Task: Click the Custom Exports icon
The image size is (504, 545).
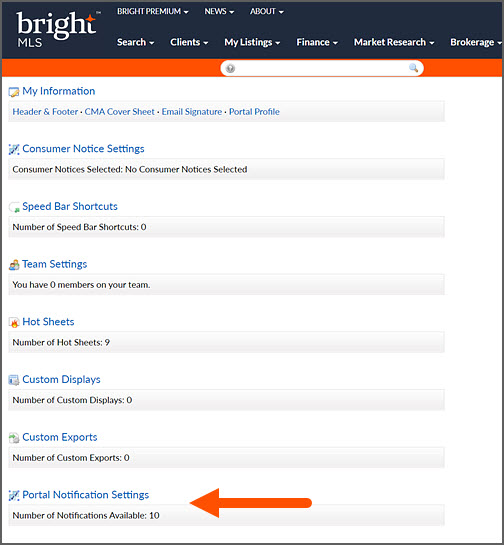Action: click(x=14, y=438)
